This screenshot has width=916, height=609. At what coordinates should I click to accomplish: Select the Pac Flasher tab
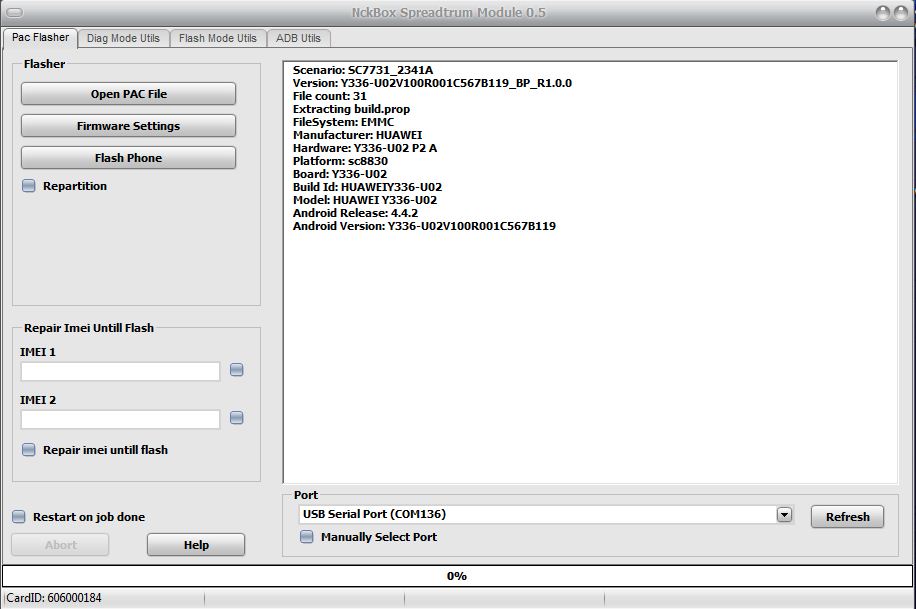[40, 37]
